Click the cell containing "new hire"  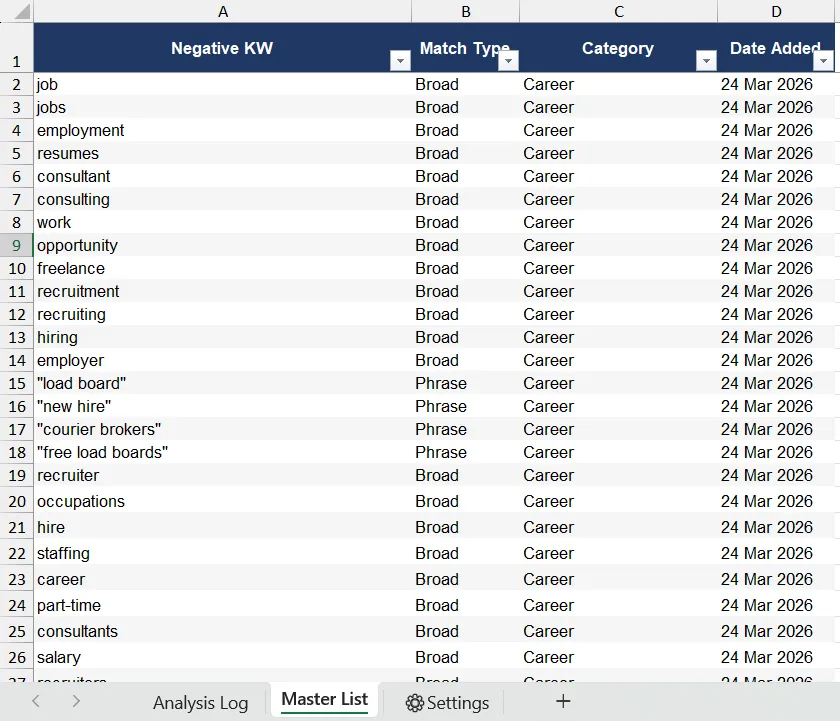pyautogui.click(x=223, y=407)
